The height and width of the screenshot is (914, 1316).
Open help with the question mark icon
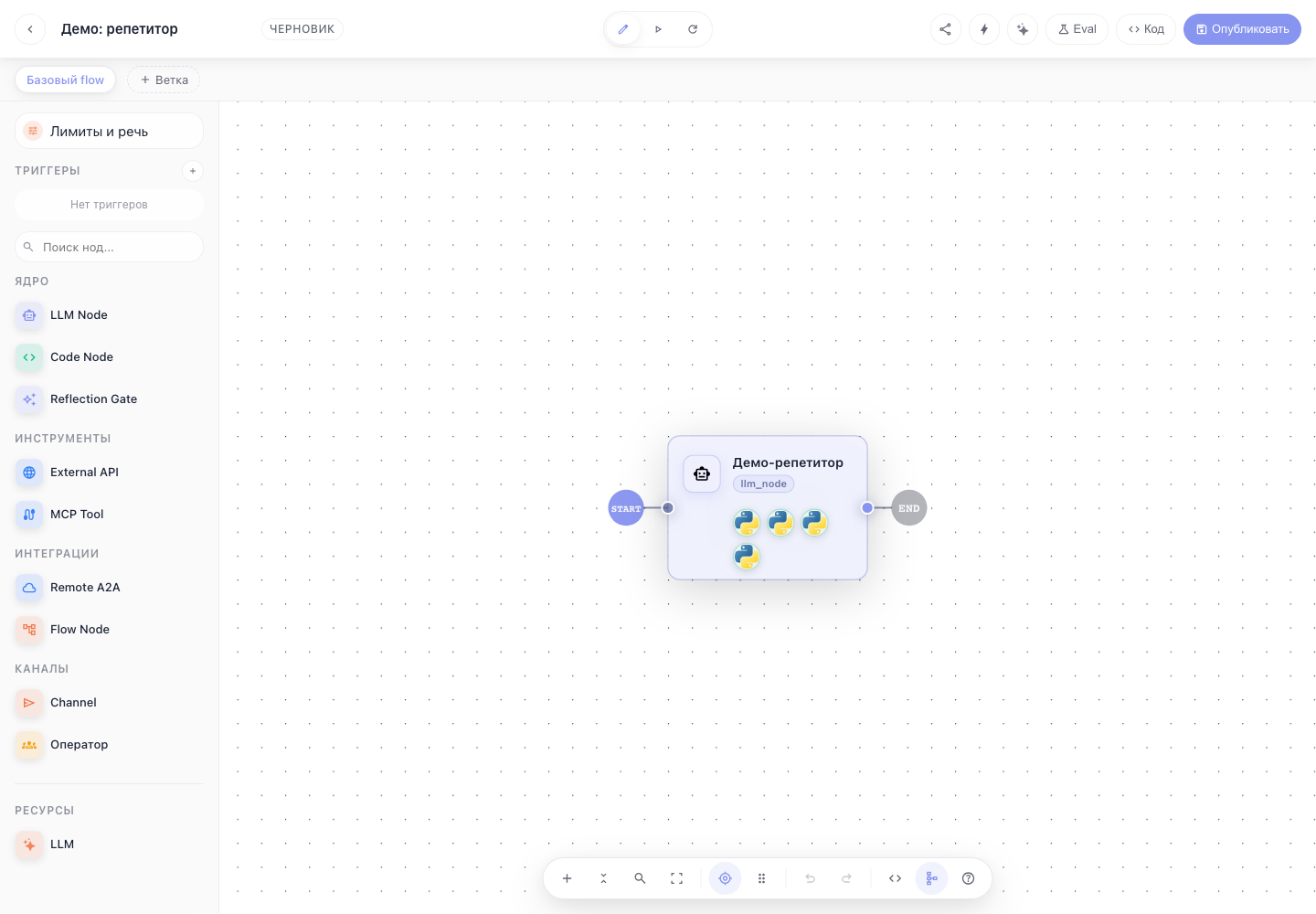[x=968, y=878]
